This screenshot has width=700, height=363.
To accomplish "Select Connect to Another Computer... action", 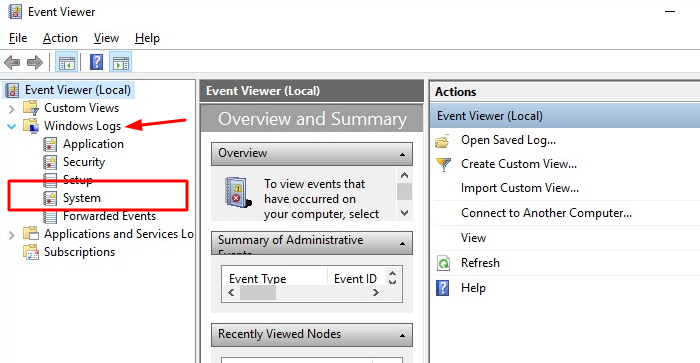I will tap(546, 213).
